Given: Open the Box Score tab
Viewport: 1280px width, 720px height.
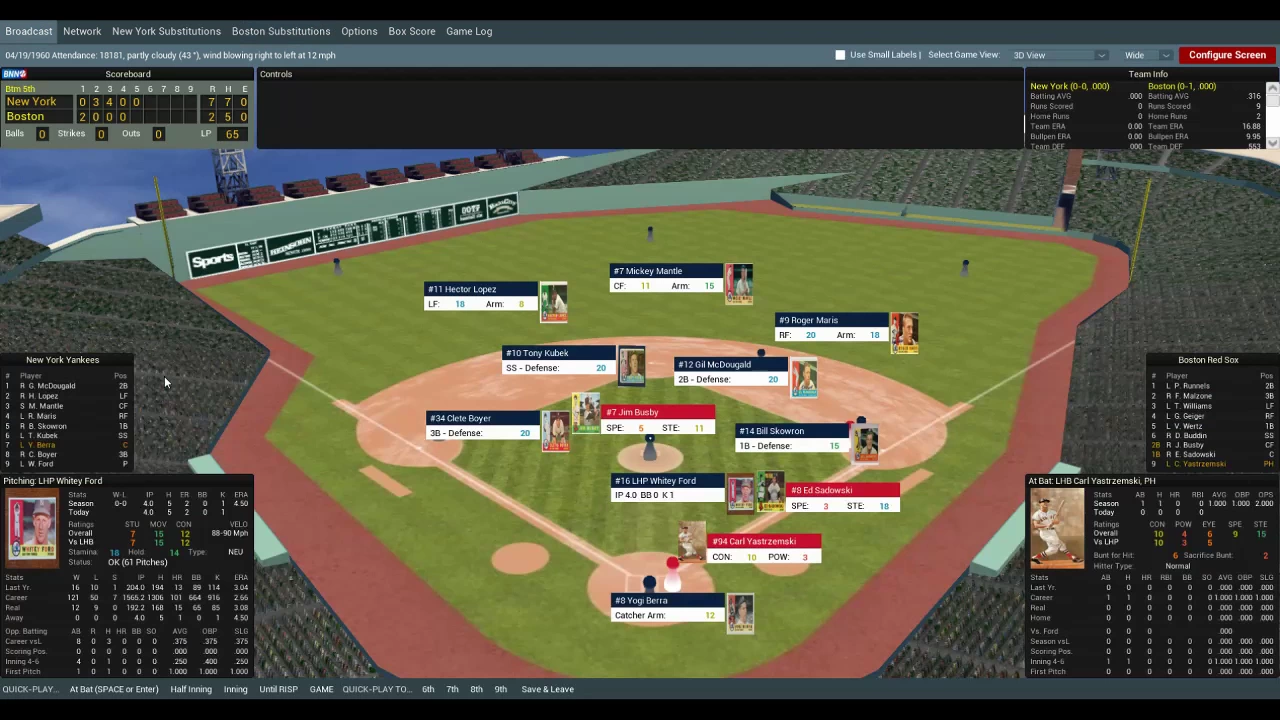Looking at the screenshot, I should [x=412, y=31].
